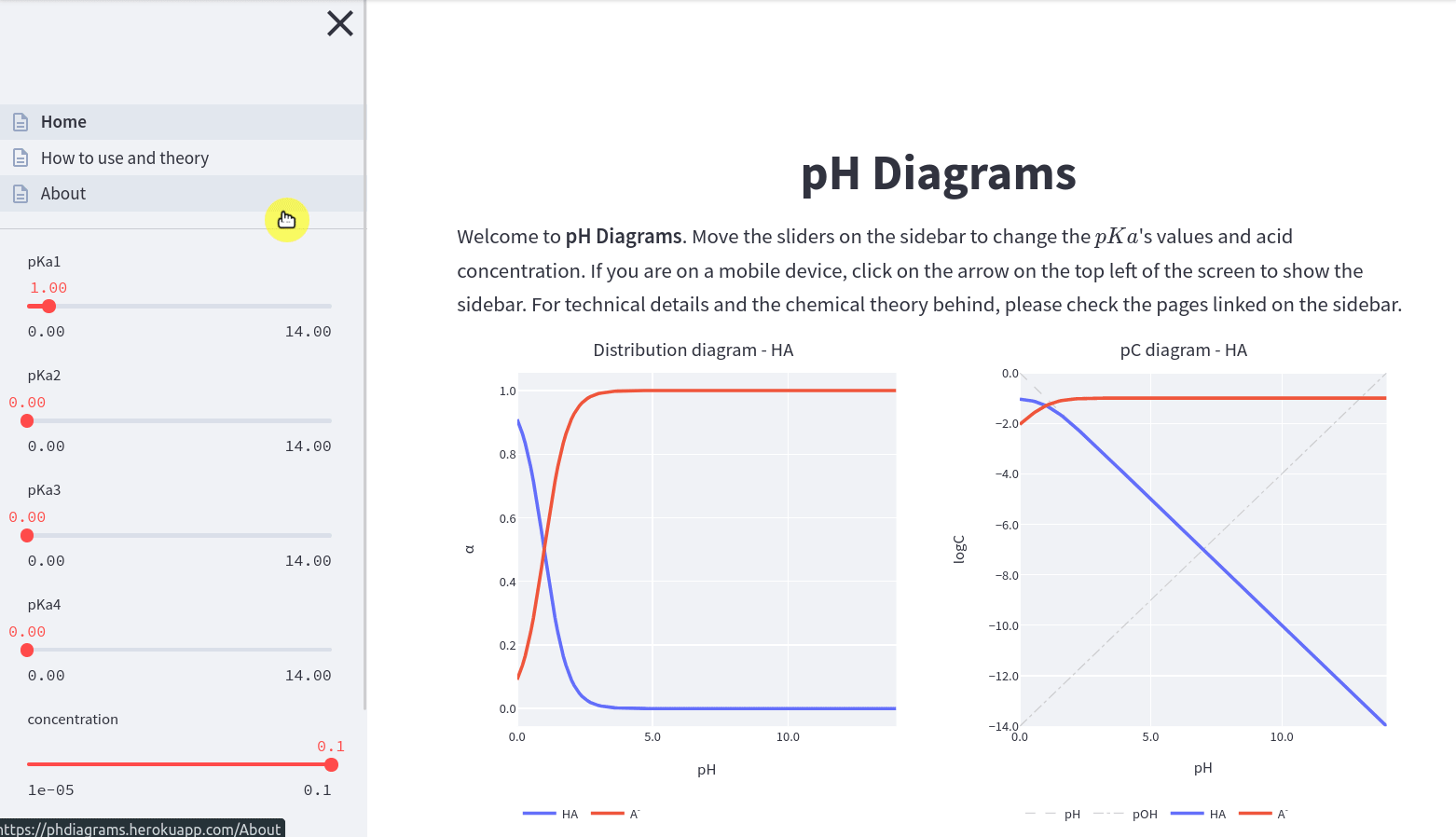1456x837 pixels.
Task: Navigate to the About page
Action: (x=63, y=194)
